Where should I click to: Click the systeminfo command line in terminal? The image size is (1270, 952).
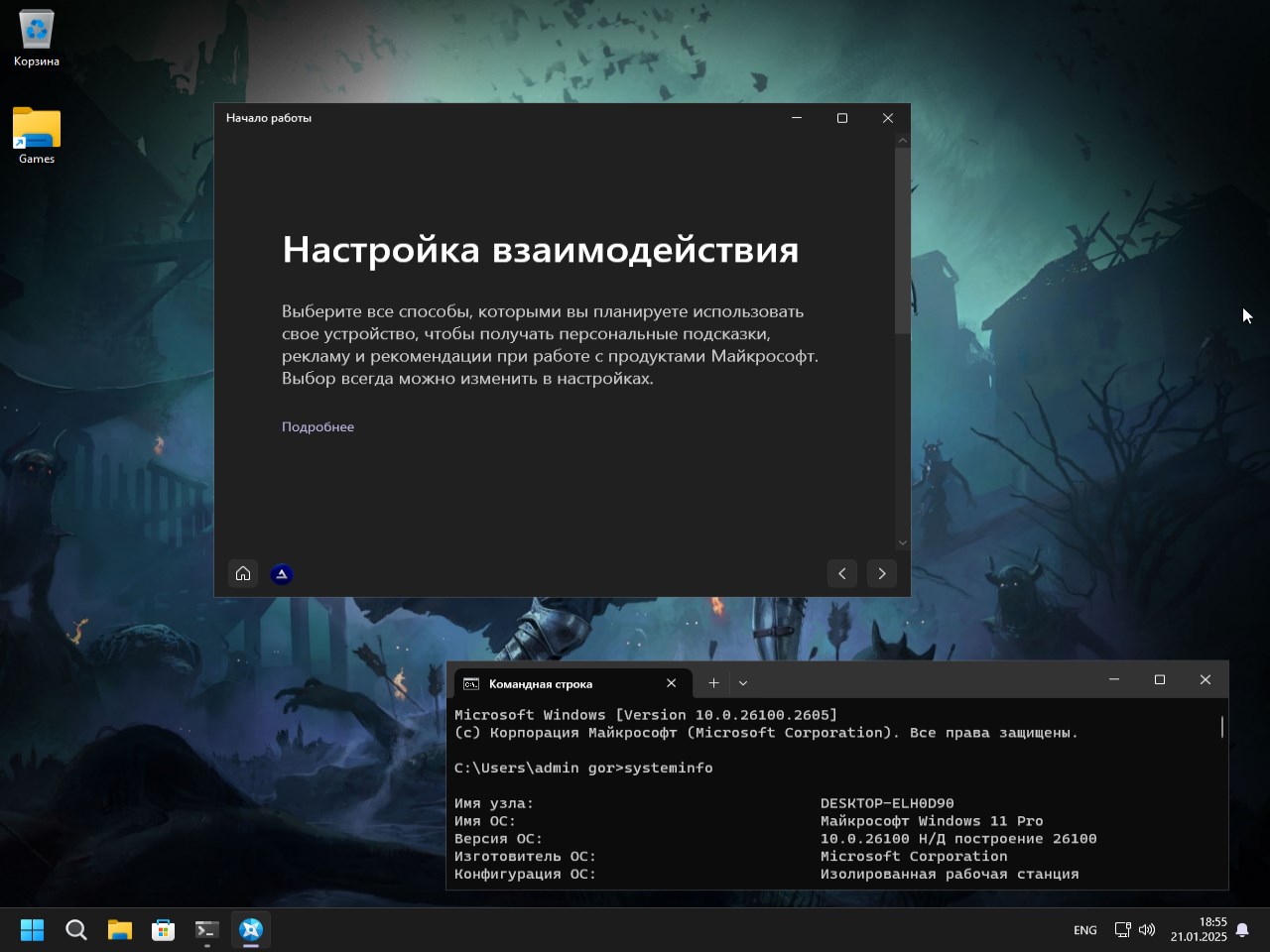pyautogui.click(x=583, y=768)
